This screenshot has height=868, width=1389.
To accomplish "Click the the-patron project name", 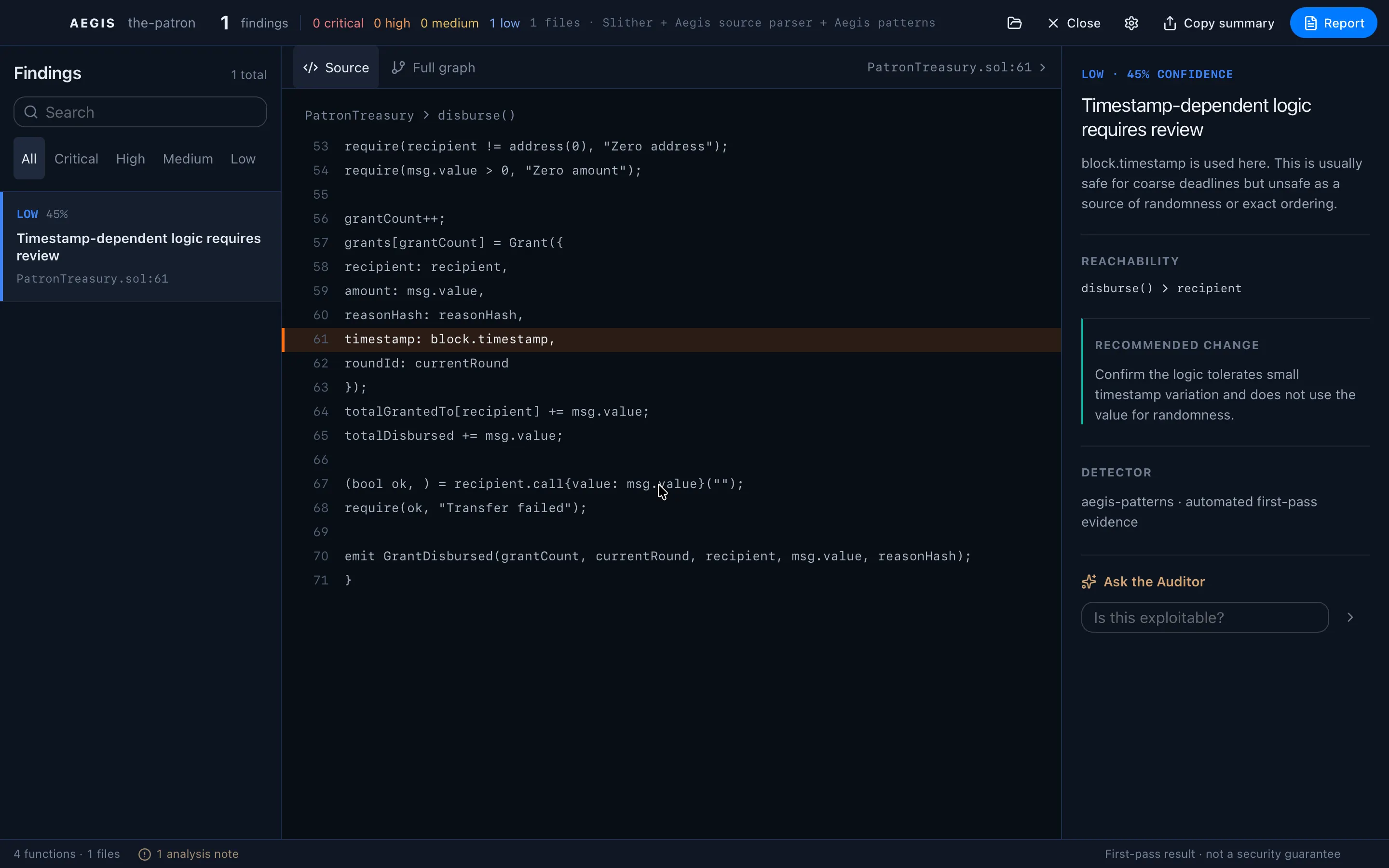I will [161, 23].
